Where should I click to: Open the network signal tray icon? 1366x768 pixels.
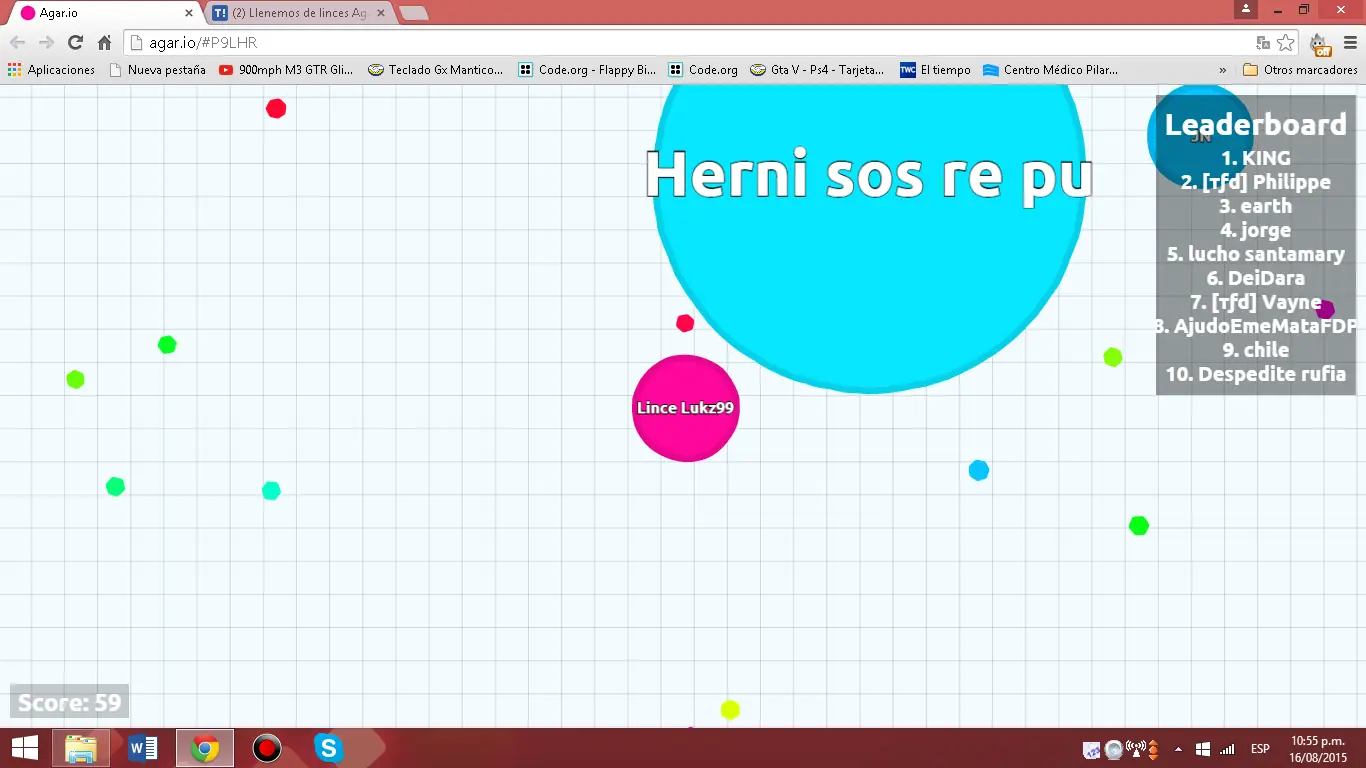(1227, 749)
